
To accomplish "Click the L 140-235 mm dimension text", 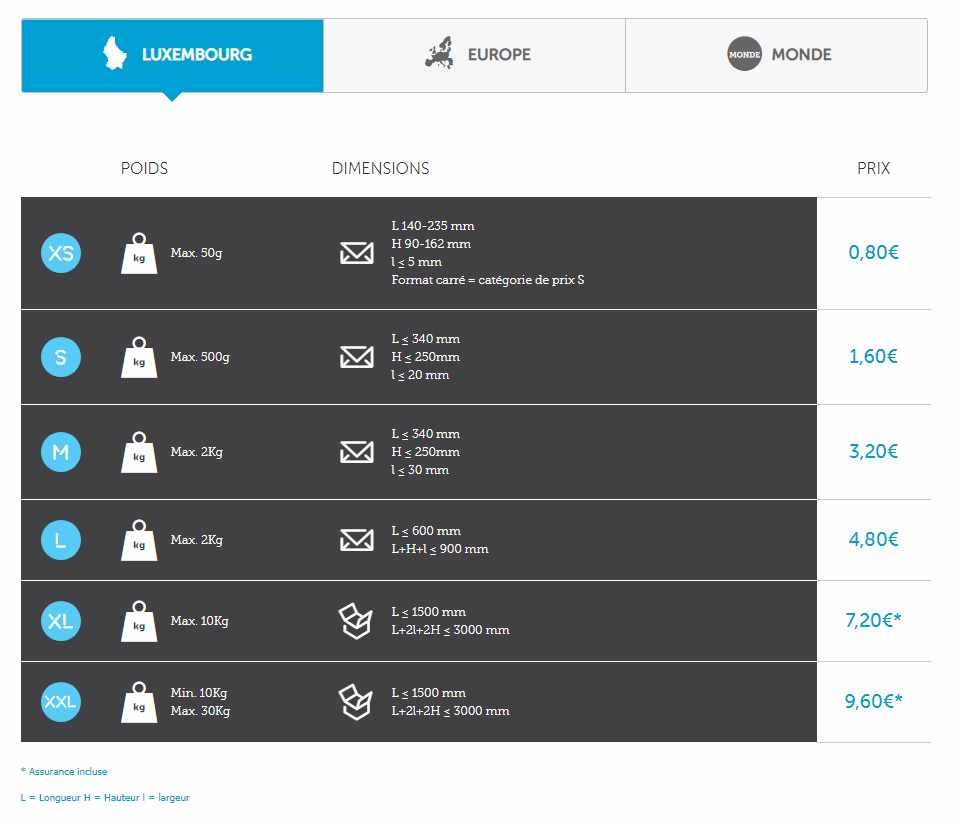I will (433, 226).
